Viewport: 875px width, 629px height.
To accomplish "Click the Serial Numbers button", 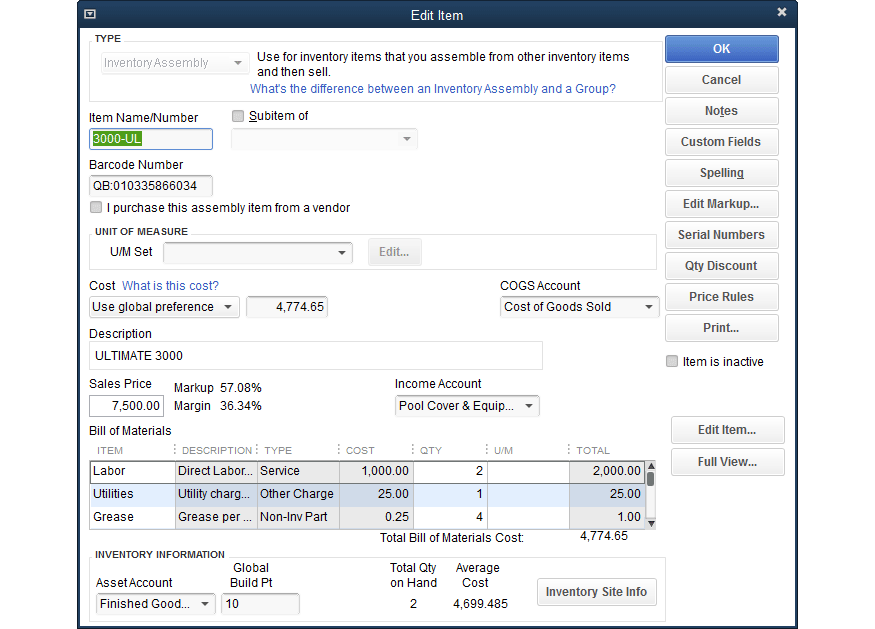I will 721,235.
